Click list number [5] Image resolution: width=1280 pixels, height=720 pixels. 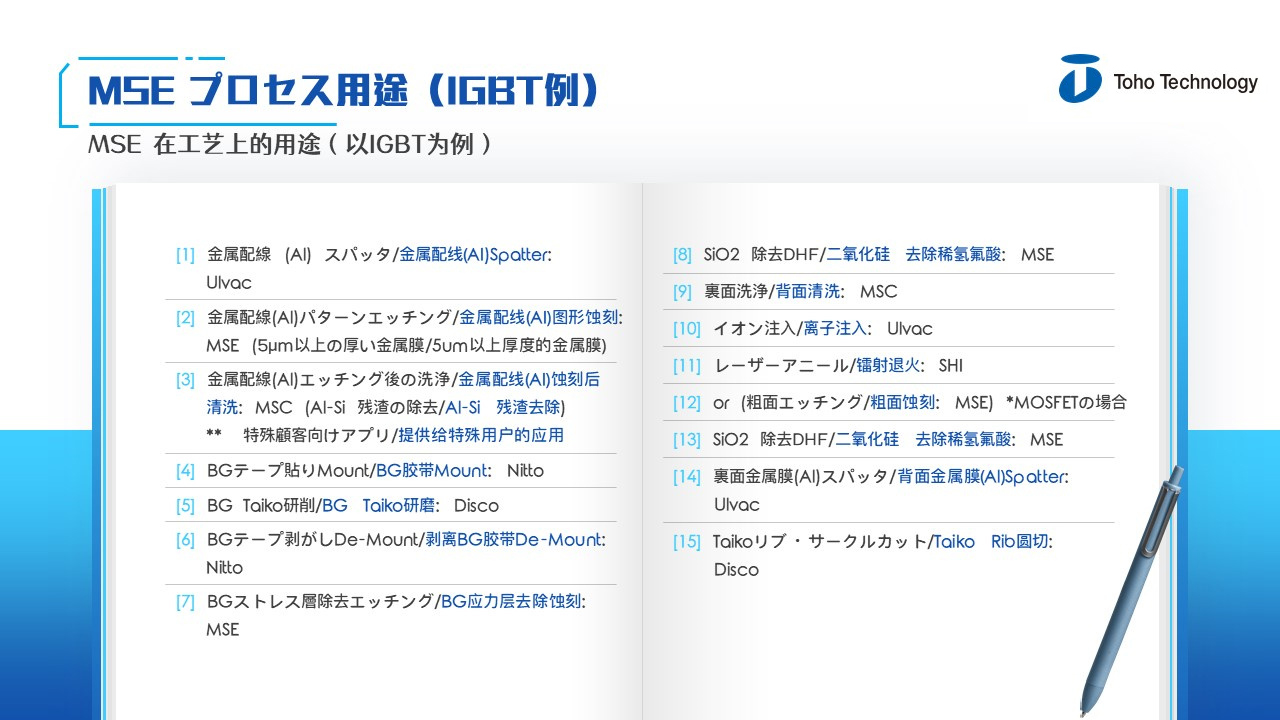click(x=185, y=506)
